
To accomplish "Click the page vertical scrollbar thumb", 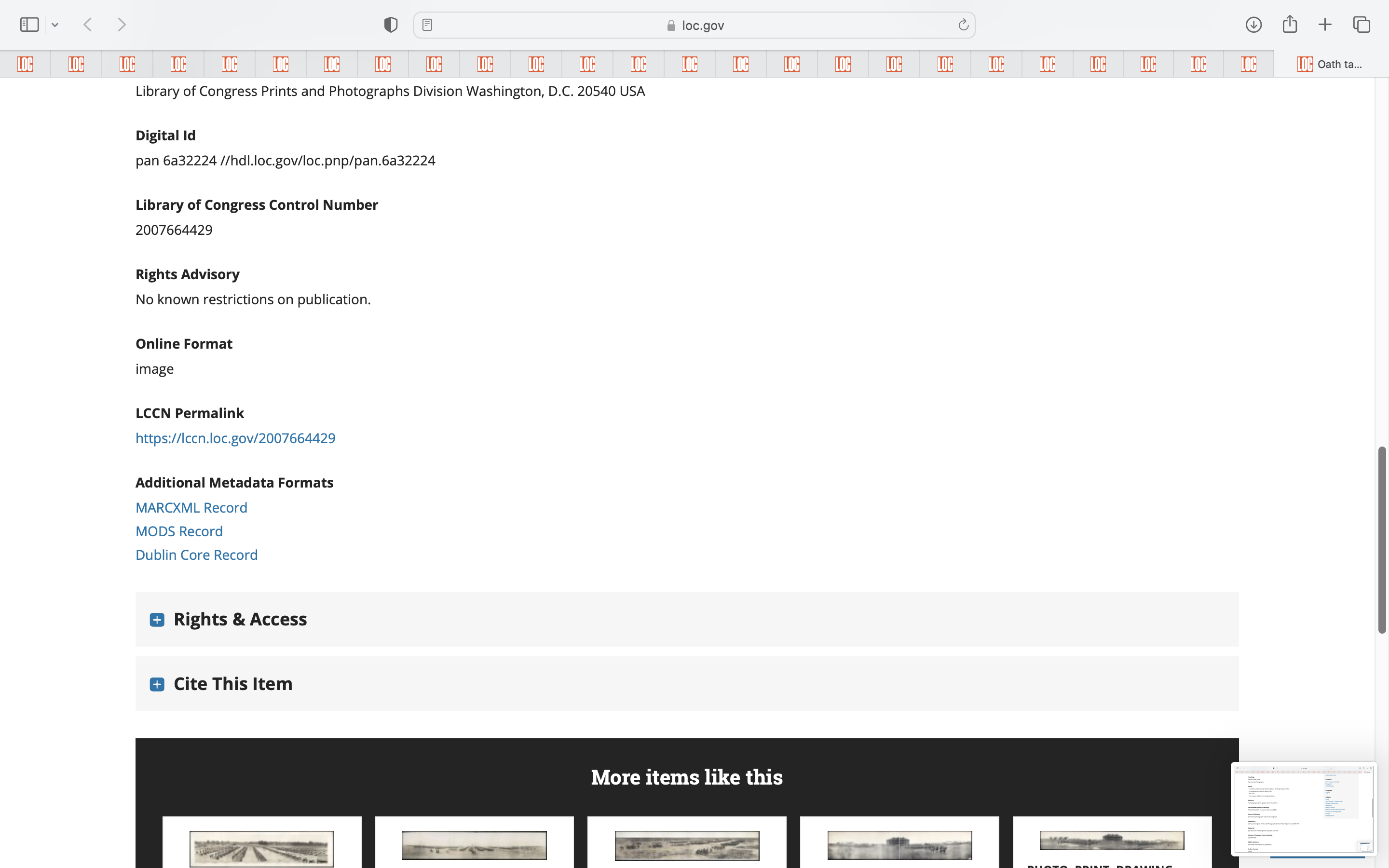I will [x=1382, y=540].
